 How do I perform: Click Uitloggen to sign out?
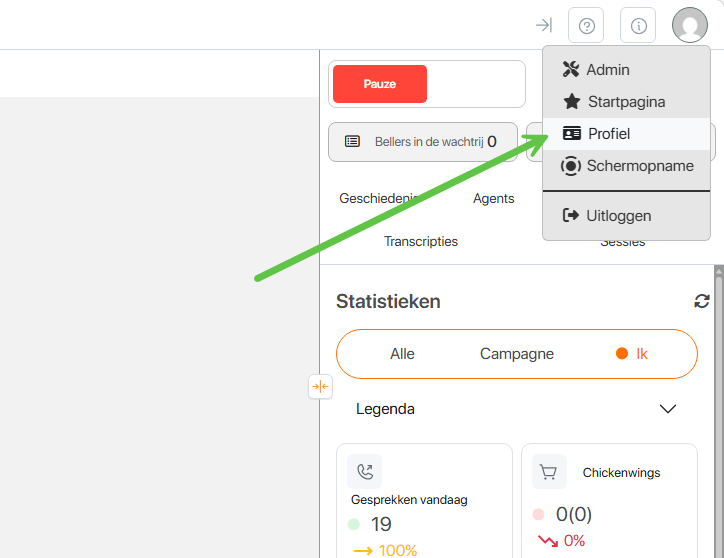[x=619, y=215]
